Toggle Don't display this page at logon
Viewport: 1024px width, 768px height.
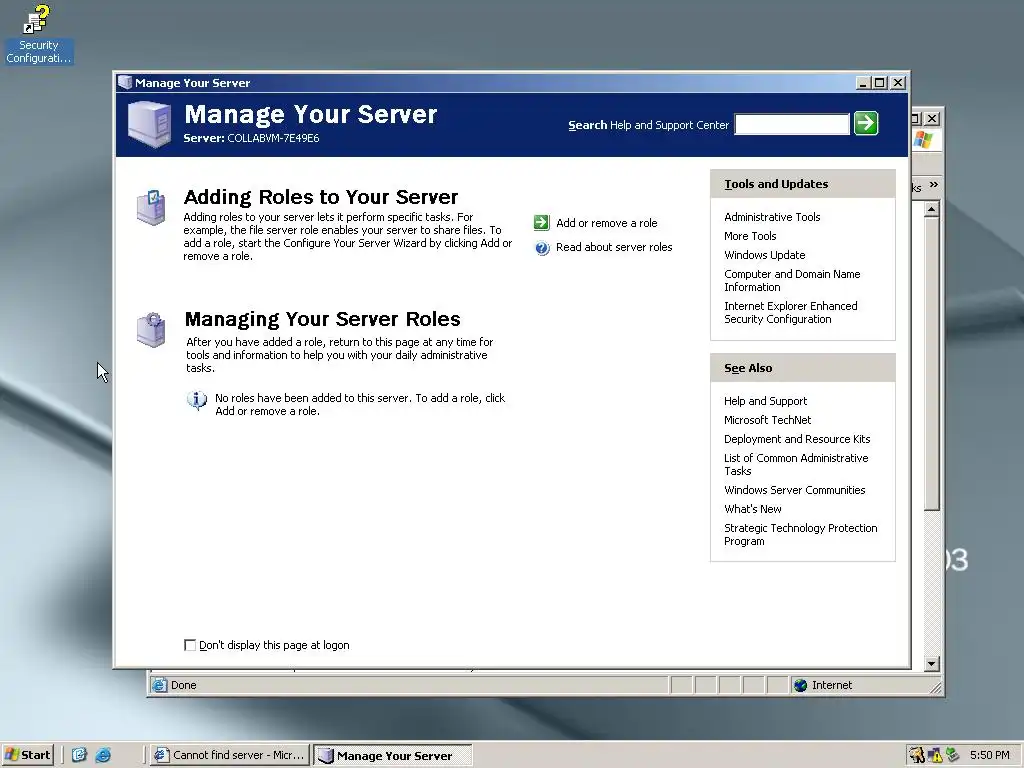pos(190,645)
